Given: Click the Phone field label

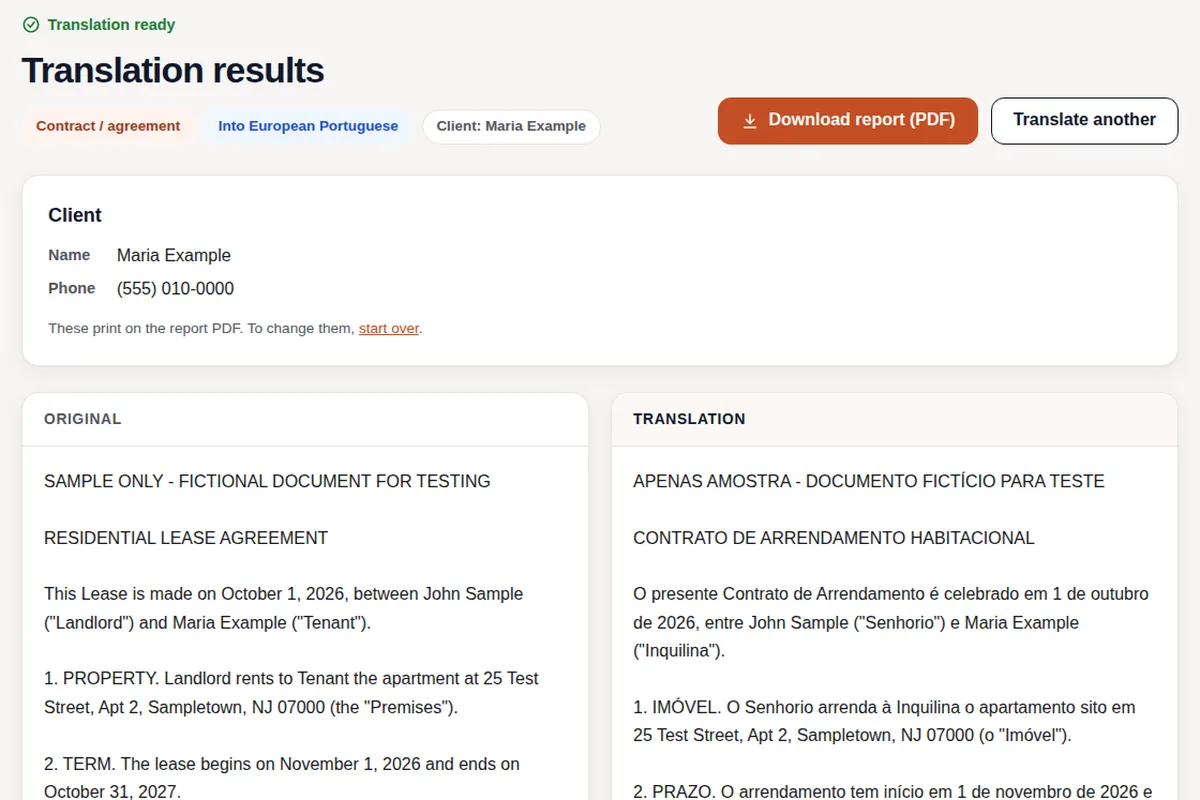Looking at the screenshot, I should [72, 288].
